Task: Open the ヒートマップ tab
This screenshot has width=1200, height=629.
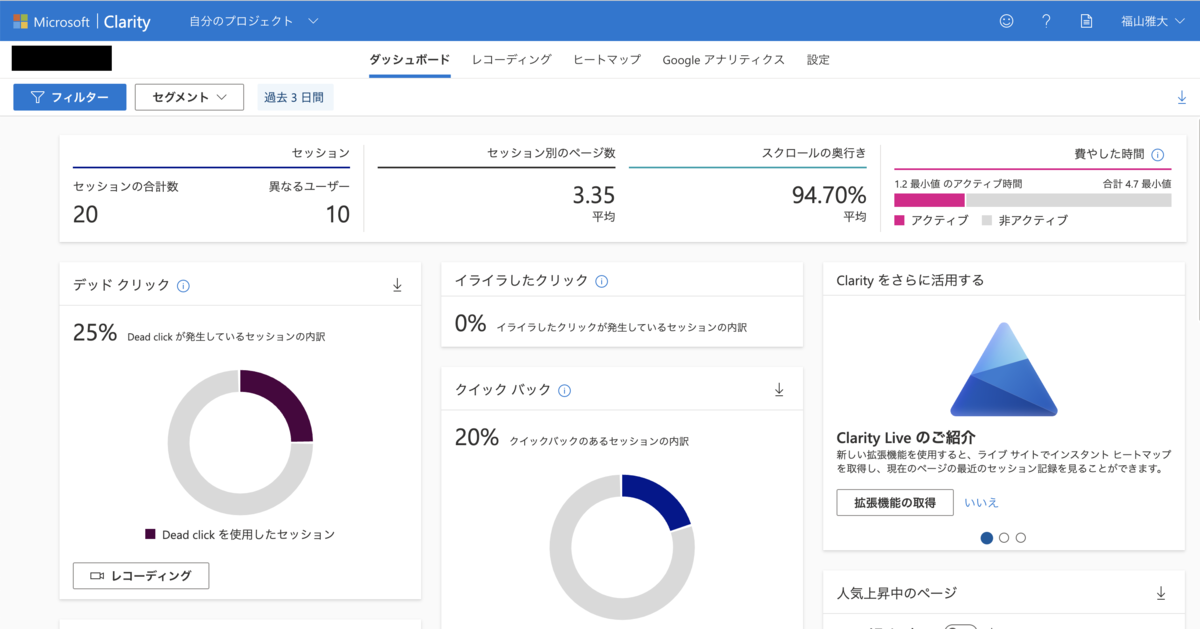Action: click(607, 60)
